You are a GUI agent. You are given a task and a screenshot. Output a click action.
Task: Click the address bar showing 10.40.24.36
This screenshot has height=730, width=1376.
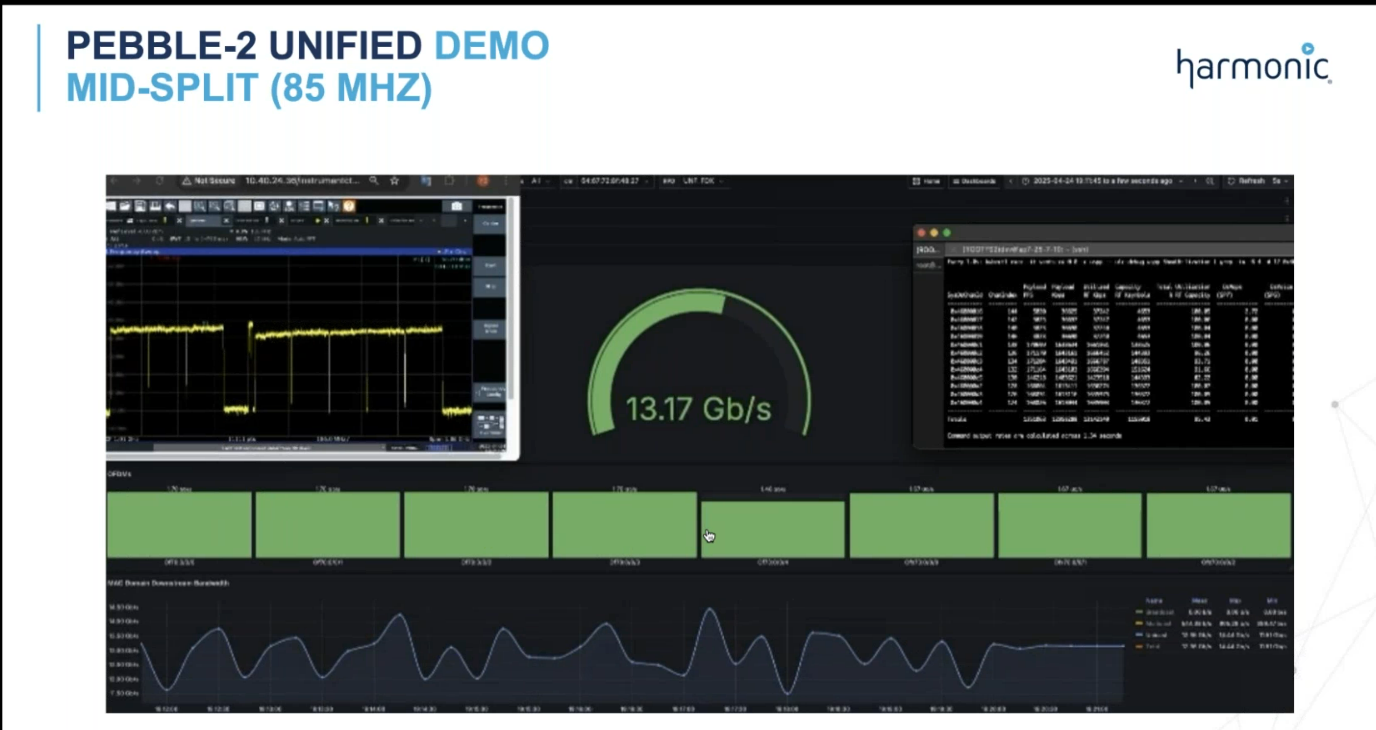point(302,181)
